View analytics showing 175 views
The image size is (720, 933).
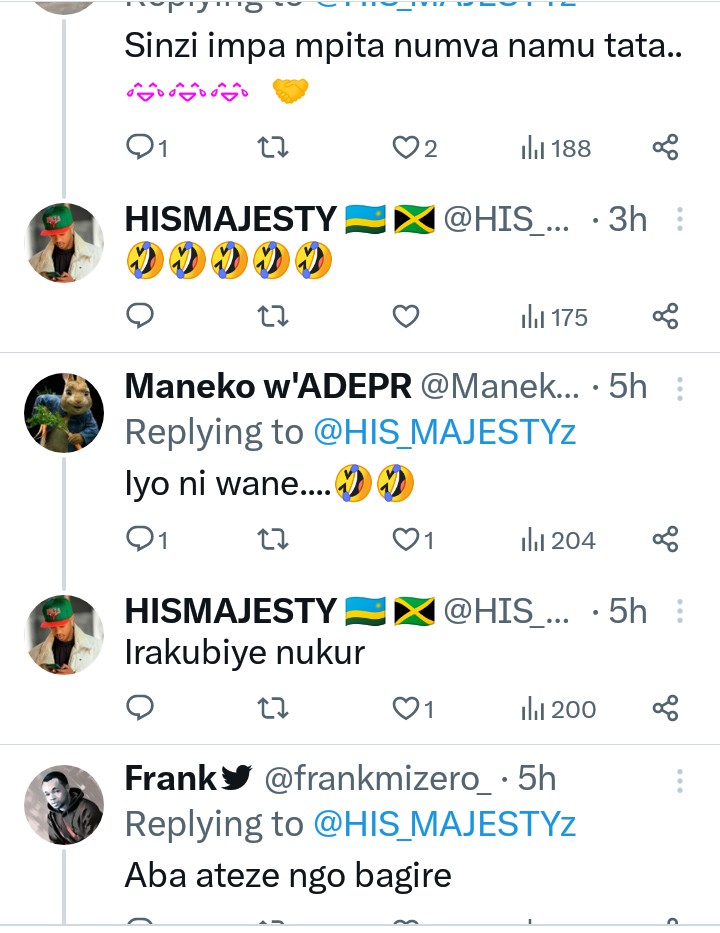coord(555,317)
